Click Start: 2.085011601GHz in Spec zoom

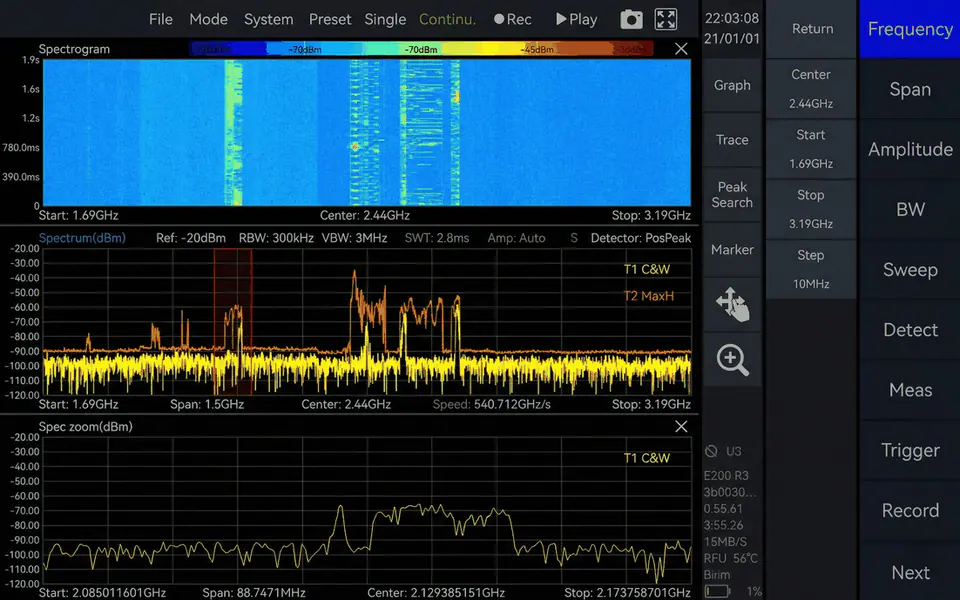pyautogui.click(x=102, y=593)
